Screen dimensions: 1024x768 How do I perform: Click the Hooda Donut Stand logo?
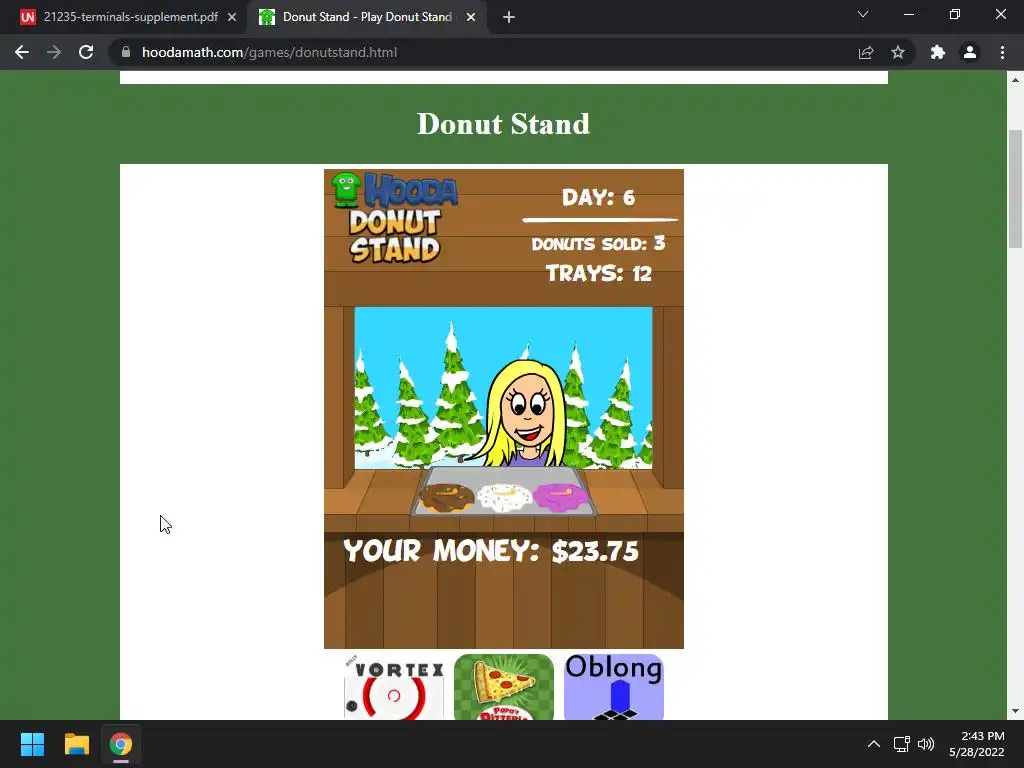[395, 218]
